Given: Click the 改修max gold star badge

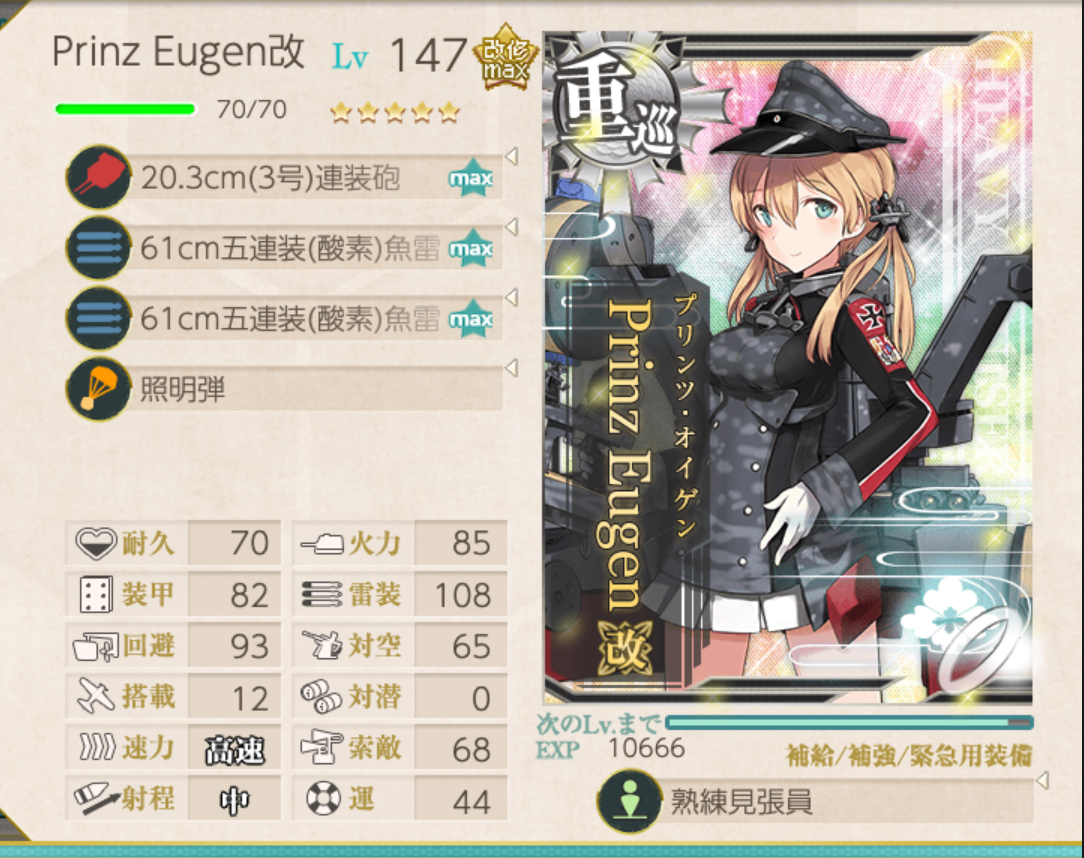Looking at the screenshot, I should coord(505,59).
